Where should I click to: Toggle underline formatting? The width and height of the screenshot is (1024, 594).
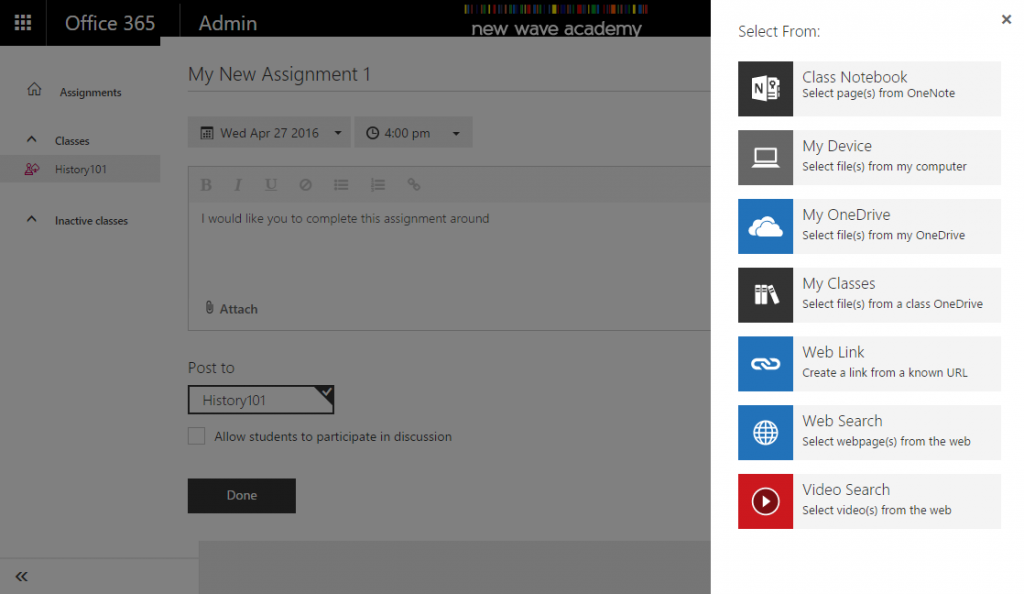click(x=268, y=184)
